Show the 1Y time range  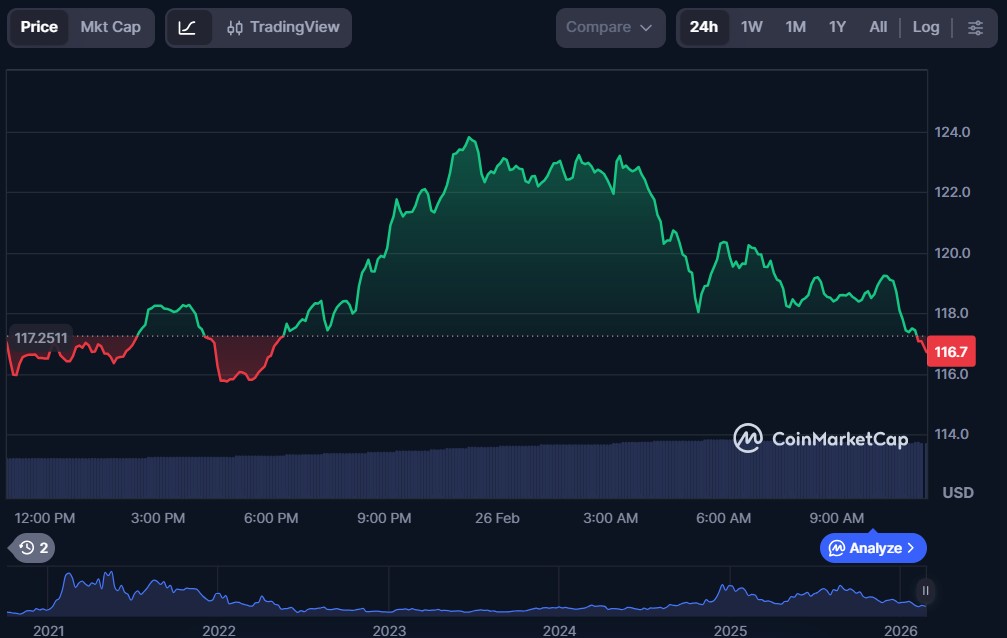(837, 27)
